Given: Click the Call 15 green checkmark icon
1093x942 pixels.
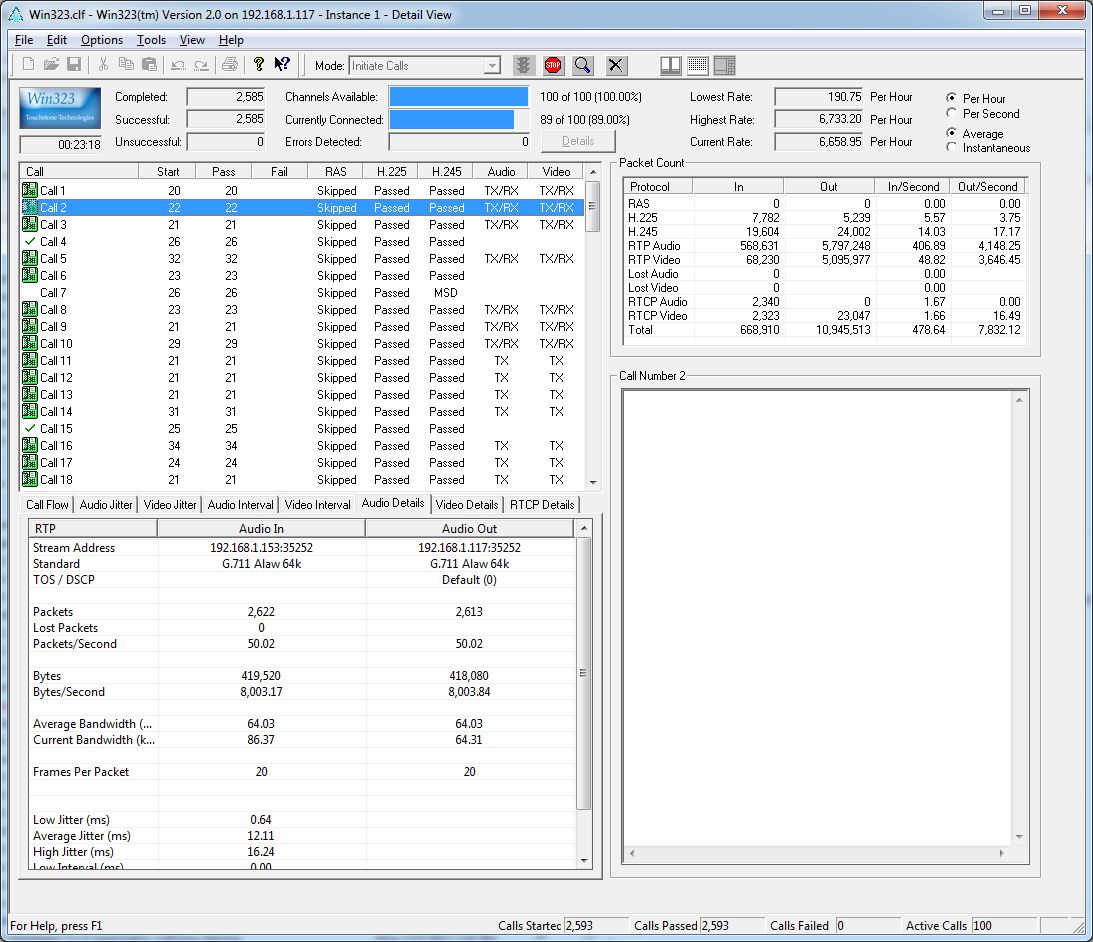Looking at the screenshot, I should [30, 428].
